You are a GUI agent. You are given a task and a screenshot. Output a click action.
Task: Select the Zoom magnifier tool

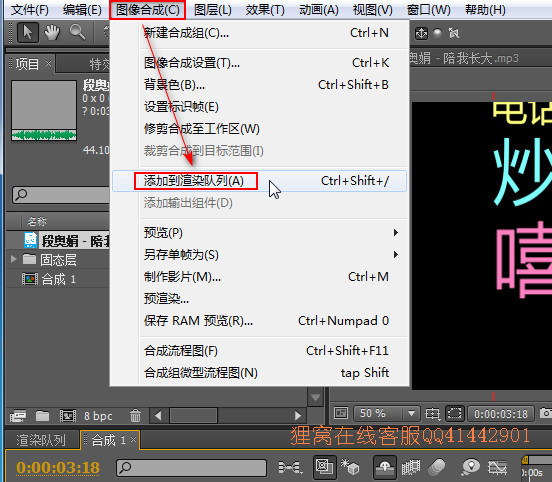point(77,32)
